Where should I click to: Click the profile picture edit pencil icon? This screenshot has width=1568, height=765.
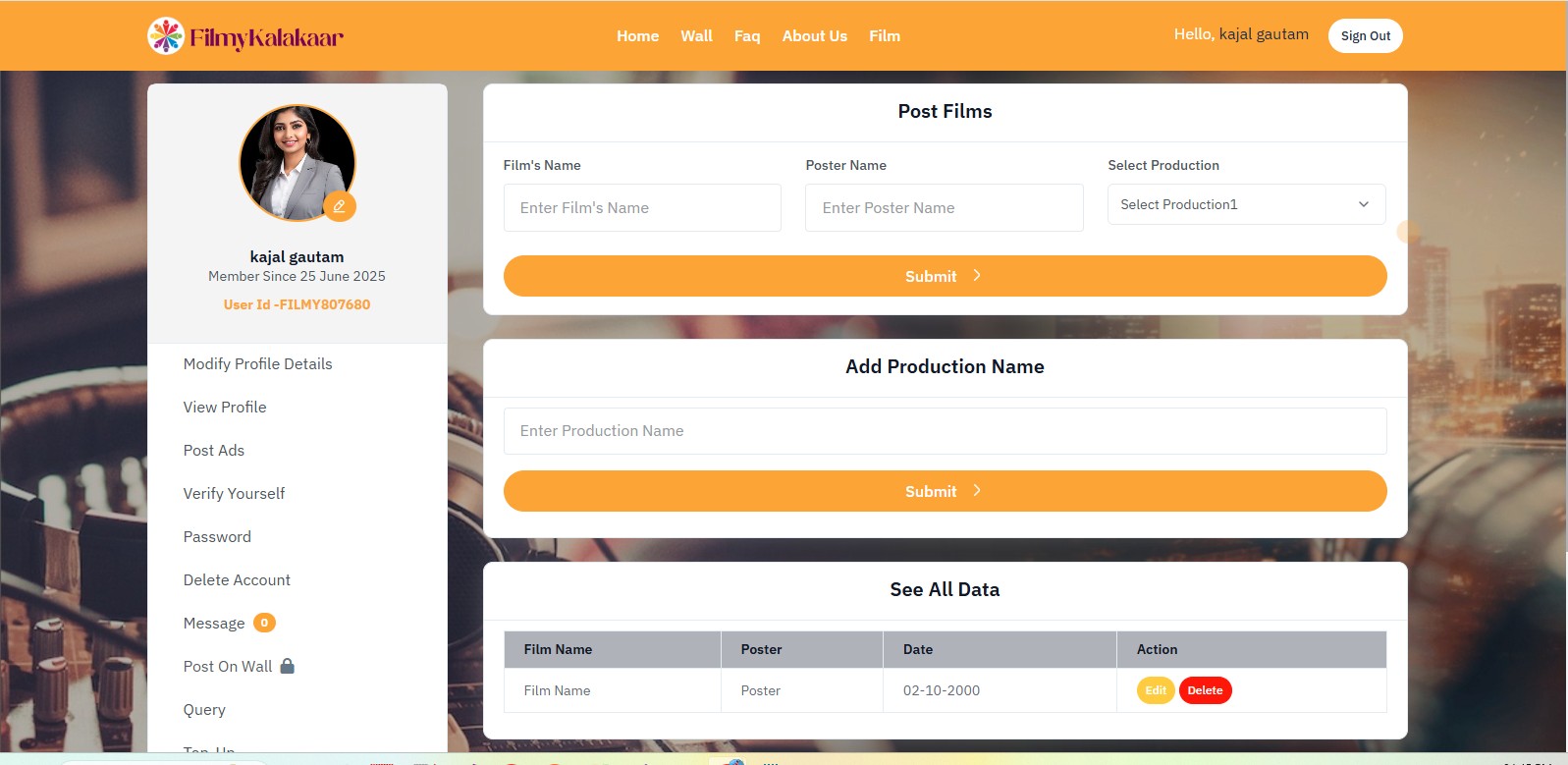(339, 206)
